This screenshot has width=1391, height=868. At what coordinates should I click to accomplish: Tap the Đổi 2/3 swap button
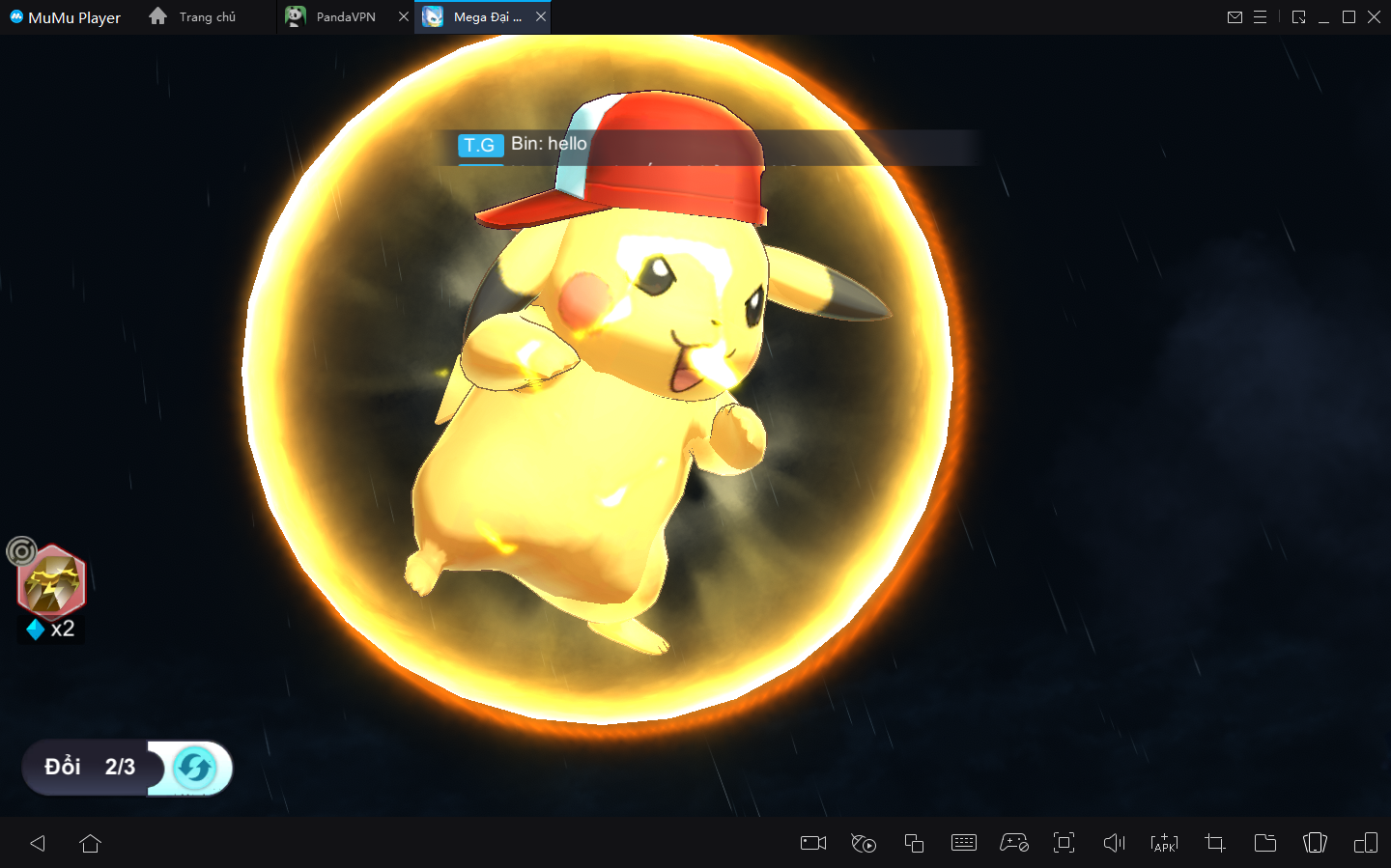pos(128,768)
